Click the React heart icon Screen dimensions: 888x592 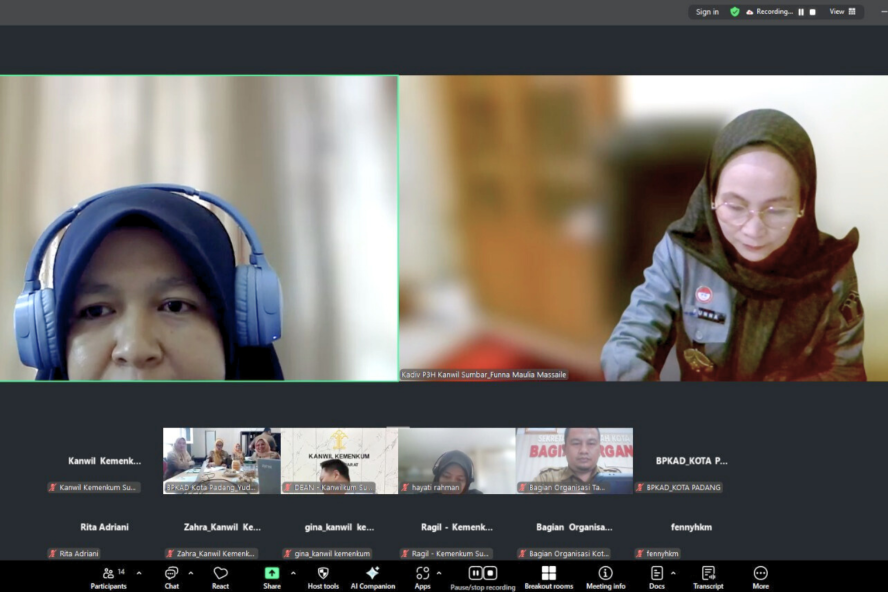[x=220, y=576]
